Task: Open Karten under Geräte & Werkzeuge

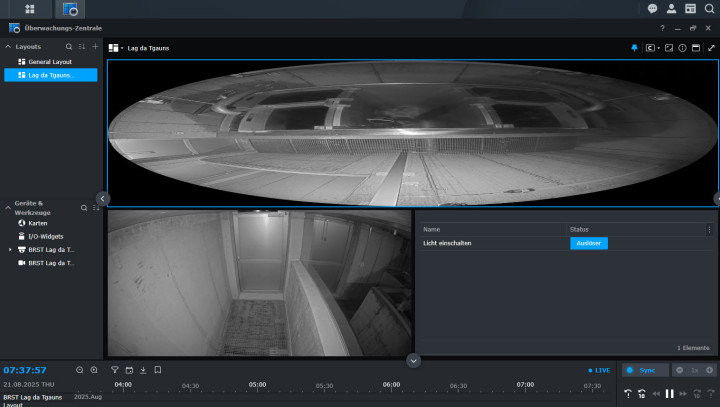Action: (x=38, y=223)
